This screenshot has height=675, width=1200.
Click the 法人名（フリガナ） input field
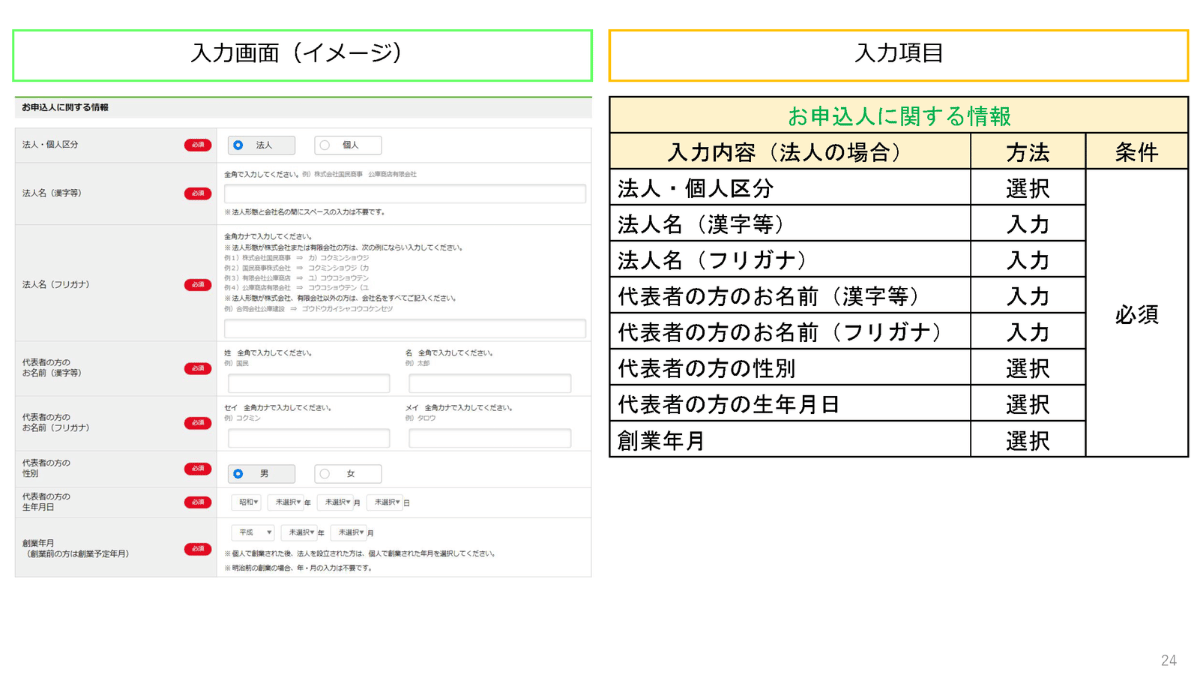[405, 329]
